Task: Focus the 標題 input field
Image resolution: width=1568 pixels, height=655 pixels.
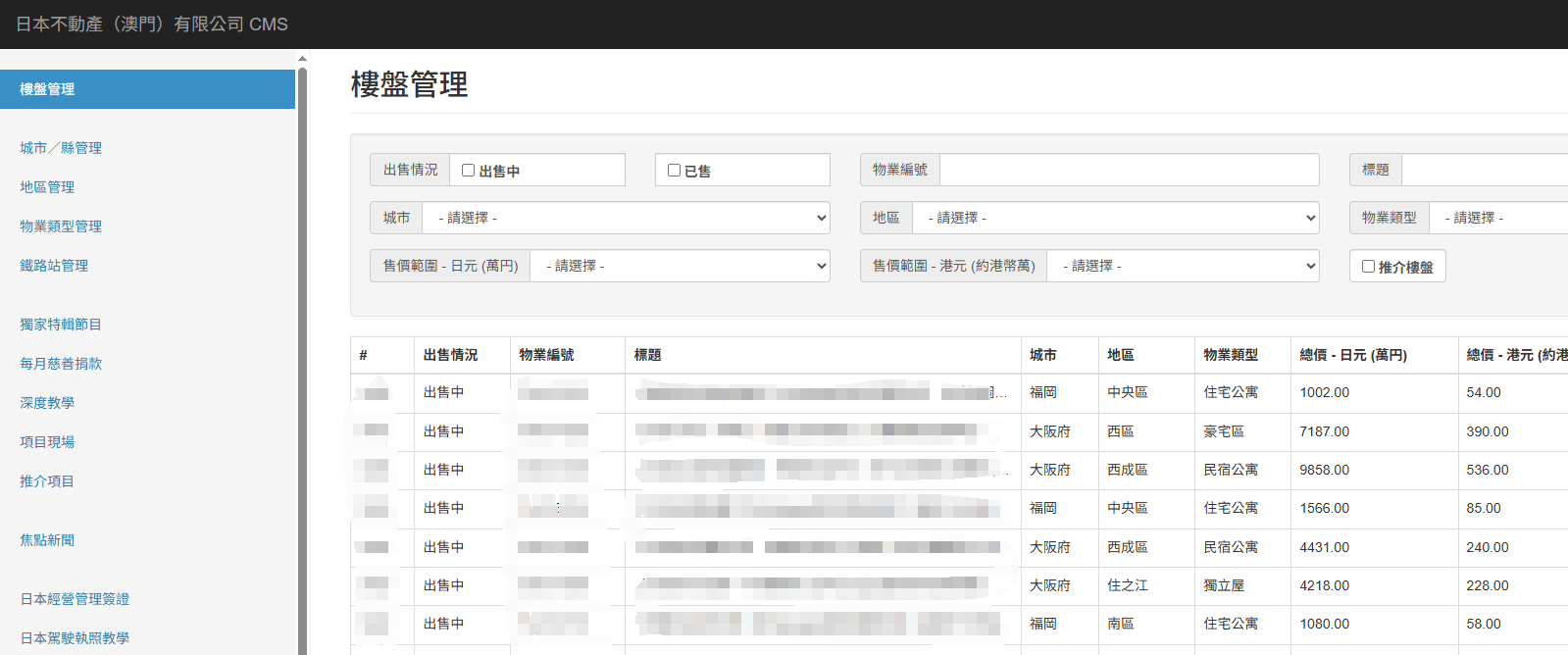Action: 1485,170
